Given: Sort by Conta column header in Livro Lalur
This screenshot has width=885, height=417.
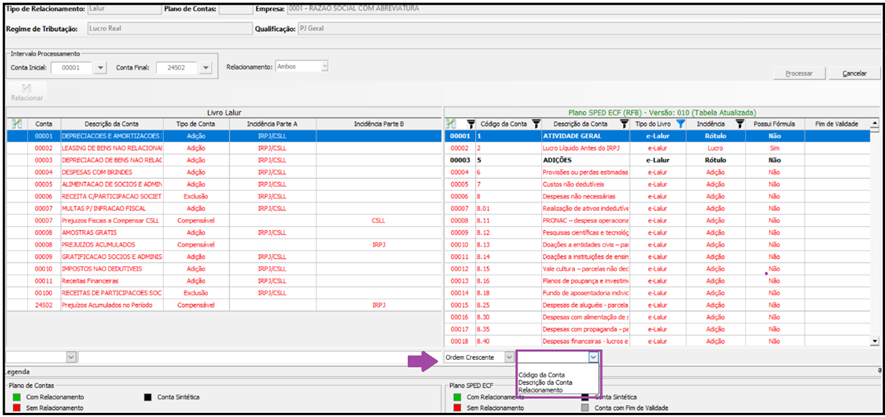Looking at the screenshot, I should click(x=43, y=124).
